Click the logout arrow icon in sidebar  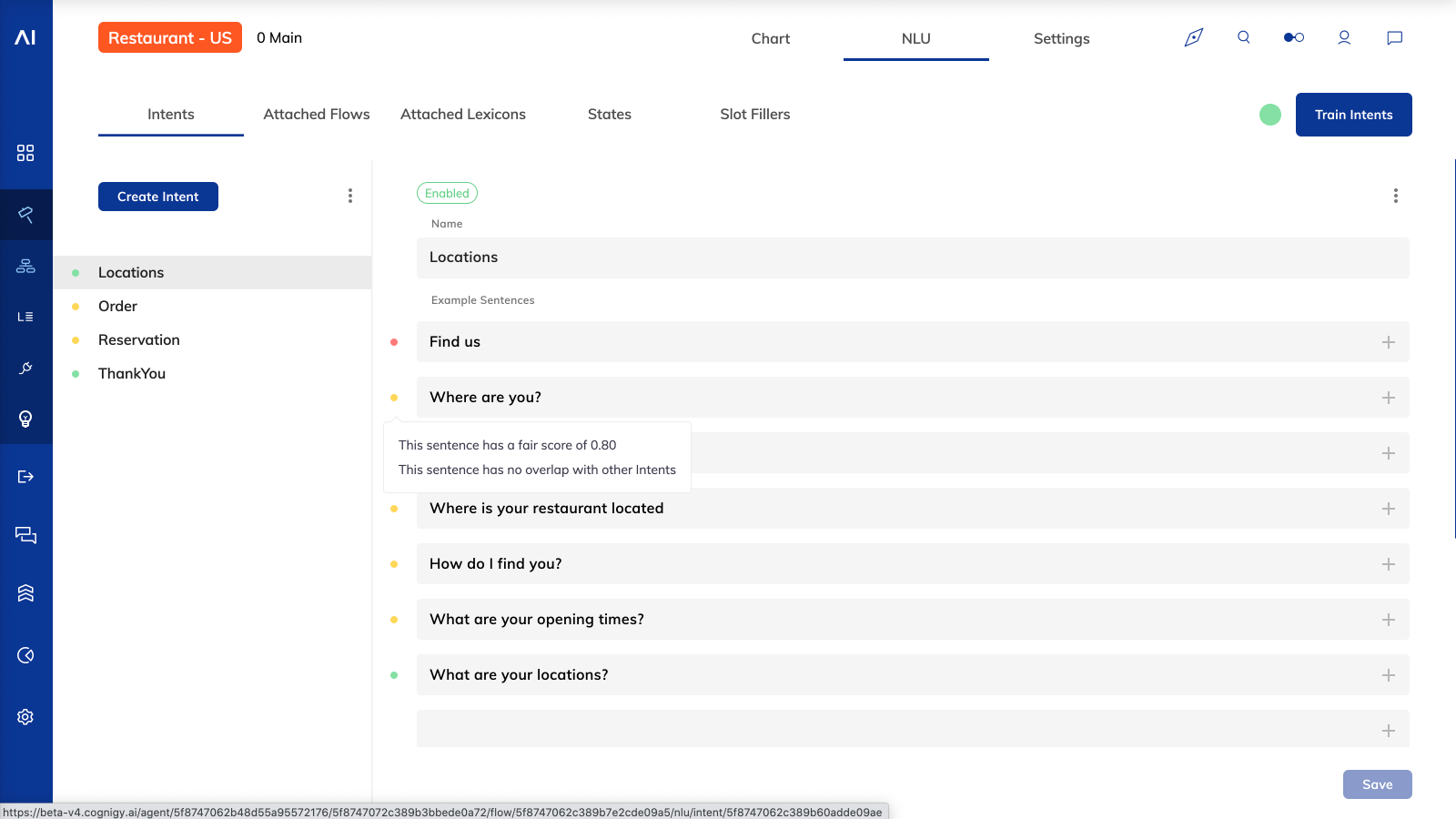point(25,477)
